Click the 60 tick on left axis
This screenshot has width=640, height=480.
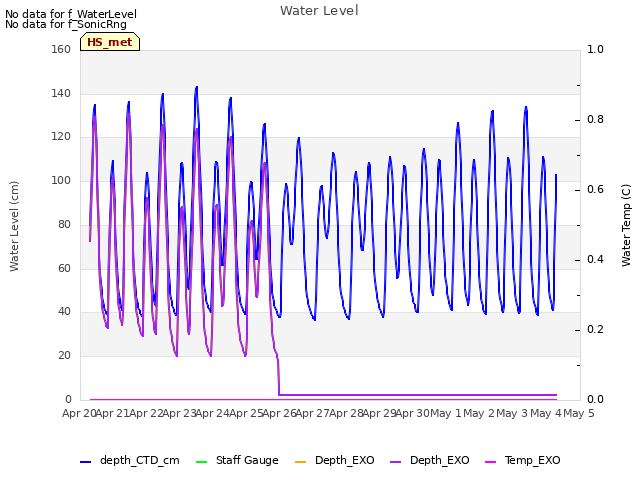click(x=64, y=269)
